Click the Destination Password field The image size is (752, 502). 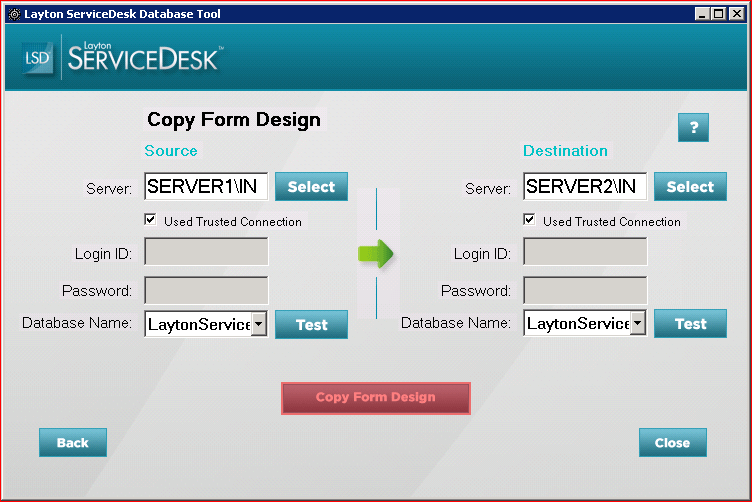coord(585,290)
